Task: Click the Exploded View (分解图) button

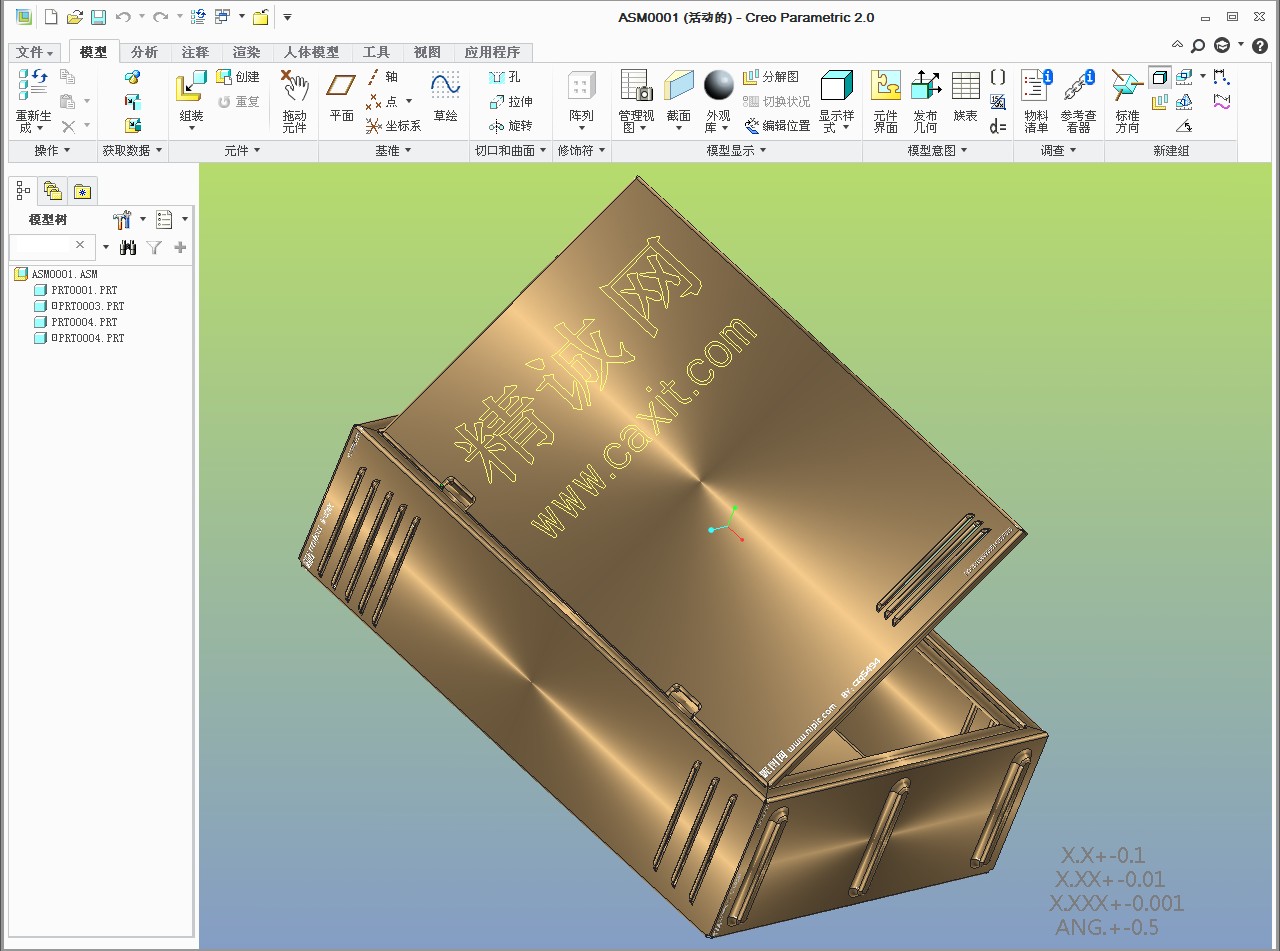Action: [771, 77]
